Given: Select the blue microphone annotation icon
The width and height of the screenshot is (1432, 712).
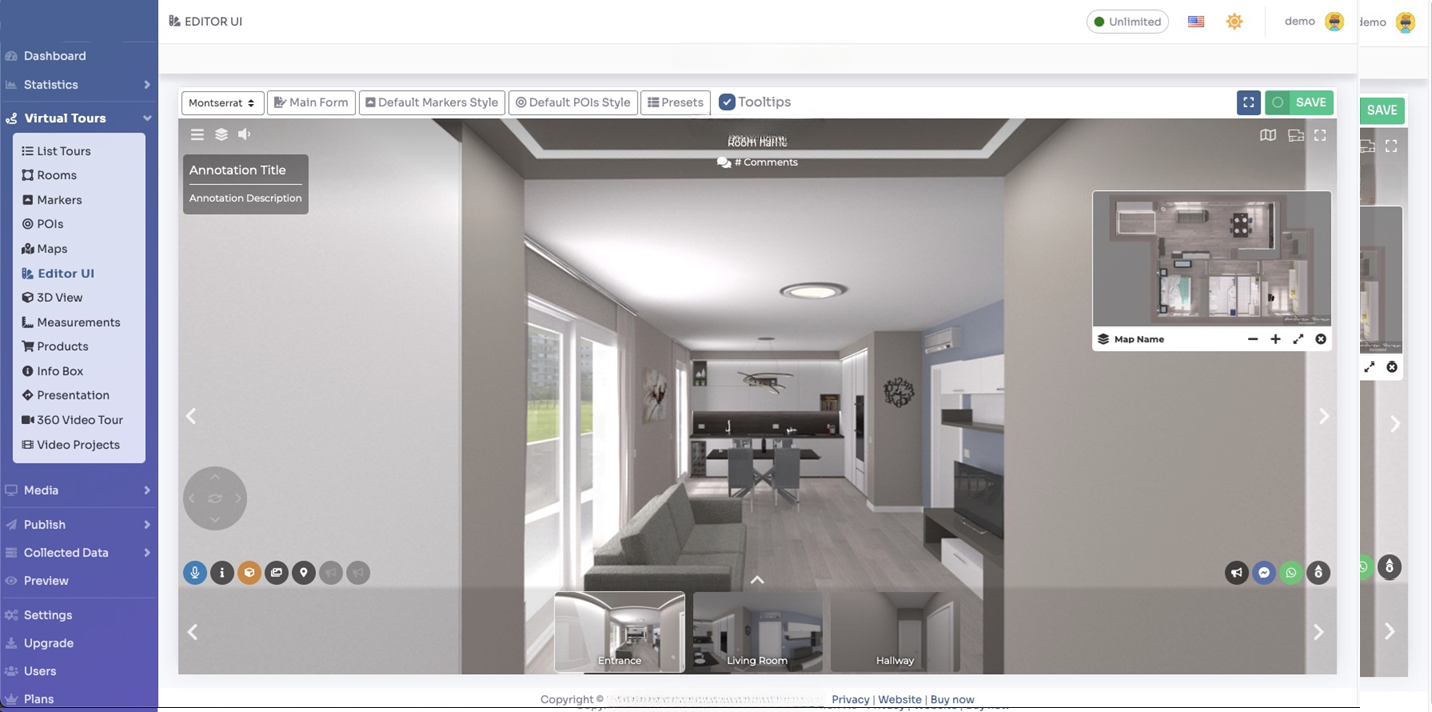Looking at the screenshot, I should [x=194, y=572].
